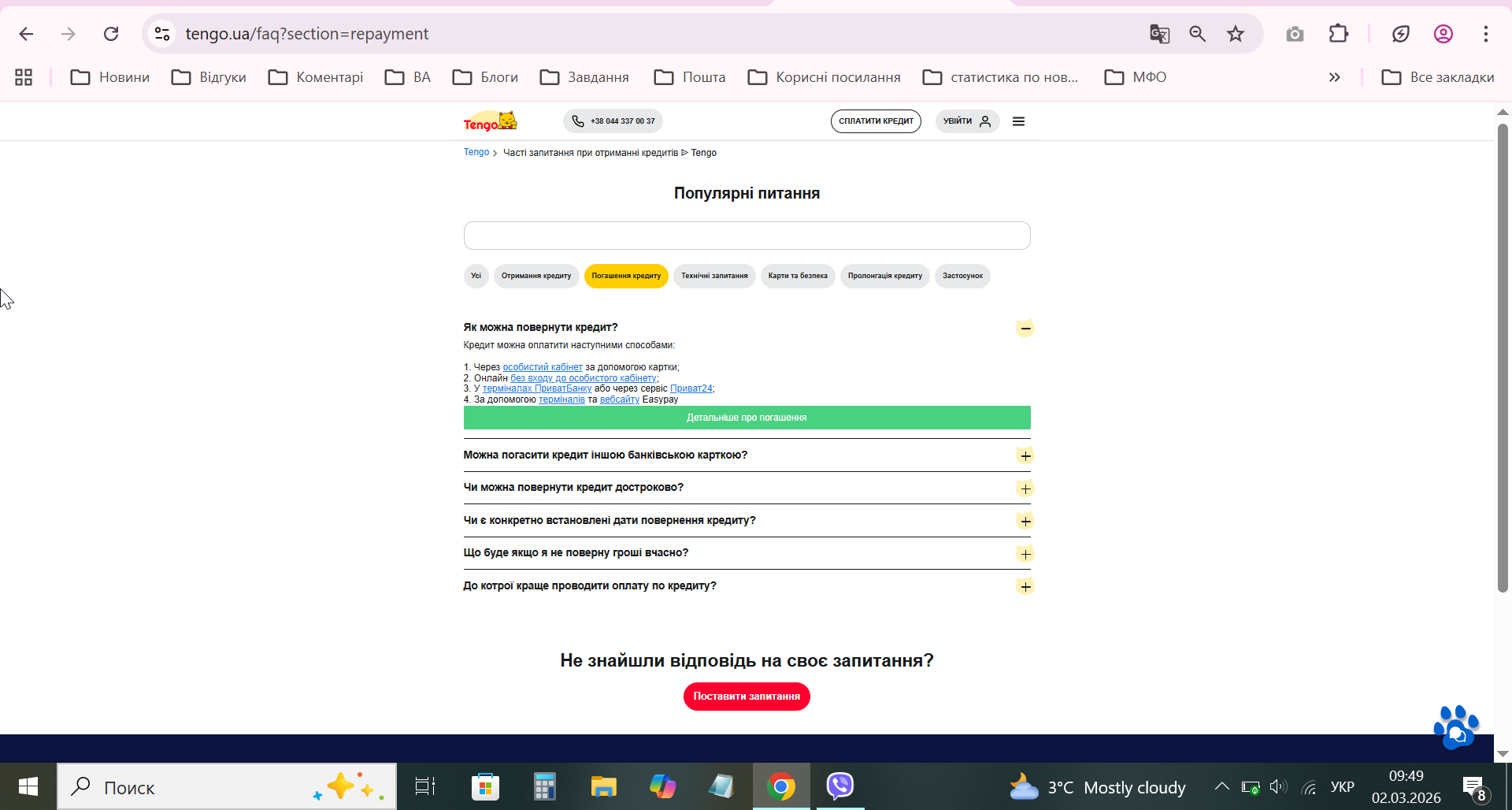Image resolution: width=1512 pixels, height=810 pixels.
Task: Collapse the 'Як можна повернути кредит?' answer
Action: 1025,328
